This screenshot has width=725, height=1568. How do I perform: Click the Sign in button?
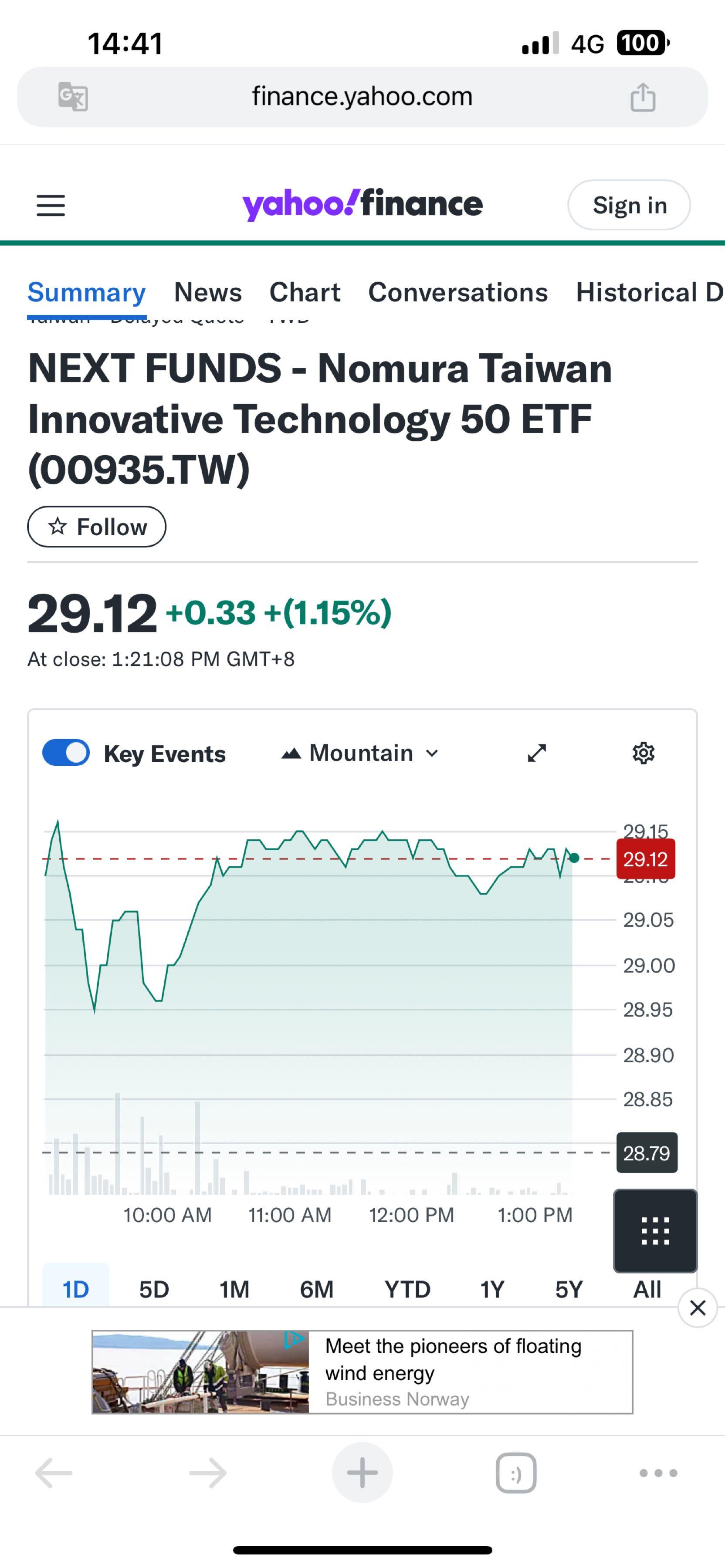[629, 205]
